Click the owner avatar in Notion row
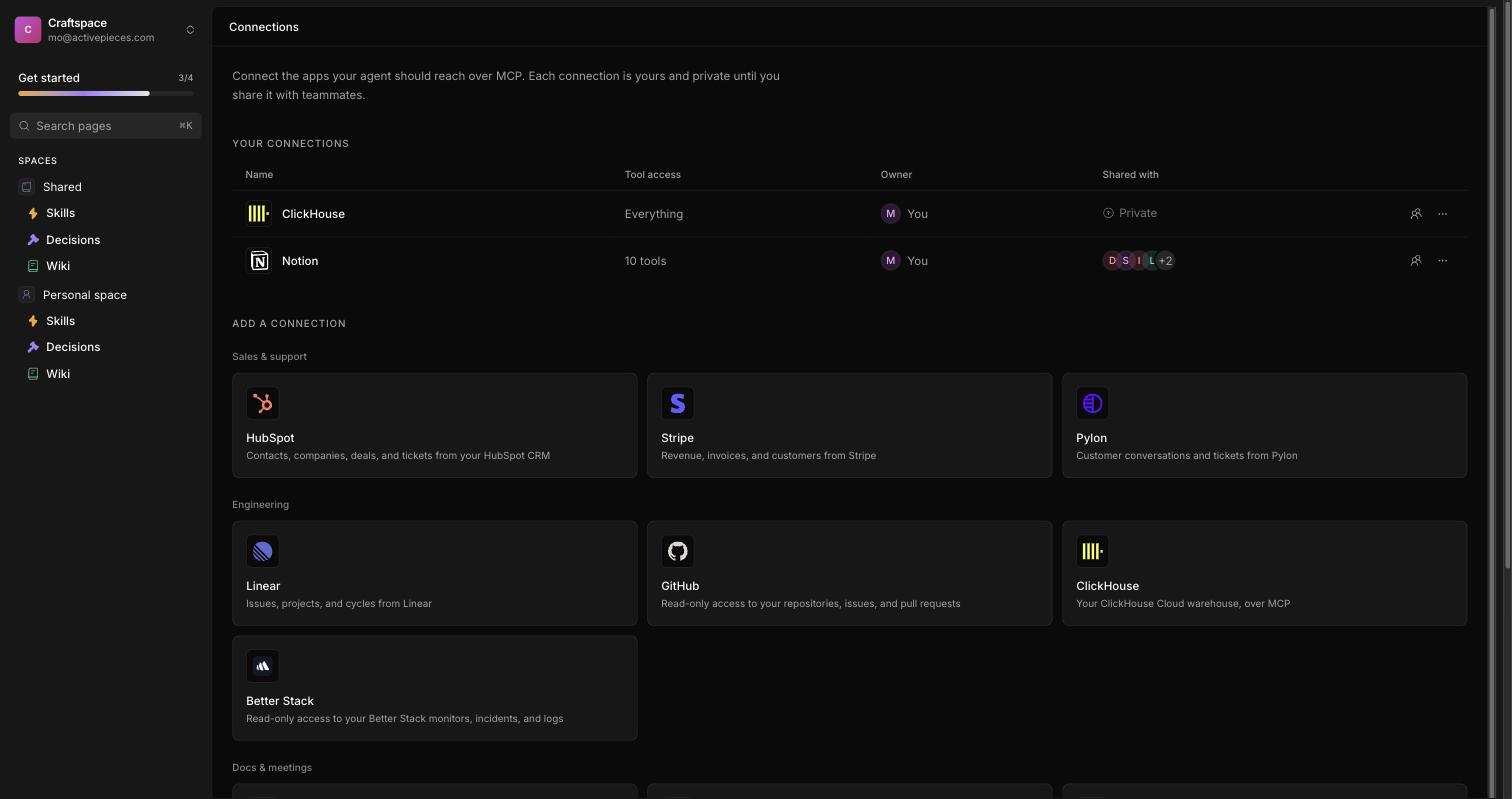This screenshot has width=1512, height=799. coord(890,261)
